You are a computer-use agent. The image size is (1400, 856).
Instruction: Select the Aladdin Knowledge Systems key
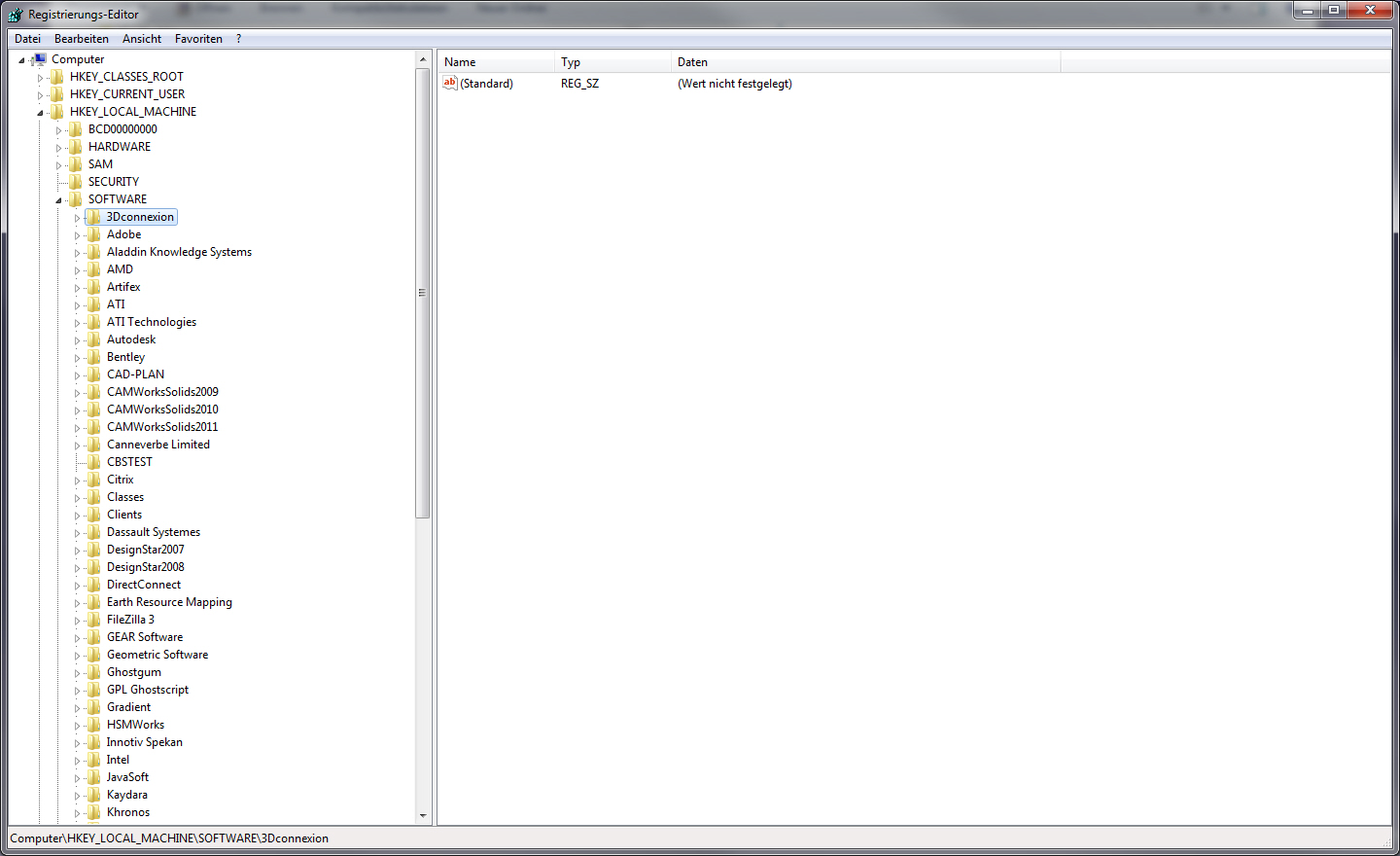(179, 252)
